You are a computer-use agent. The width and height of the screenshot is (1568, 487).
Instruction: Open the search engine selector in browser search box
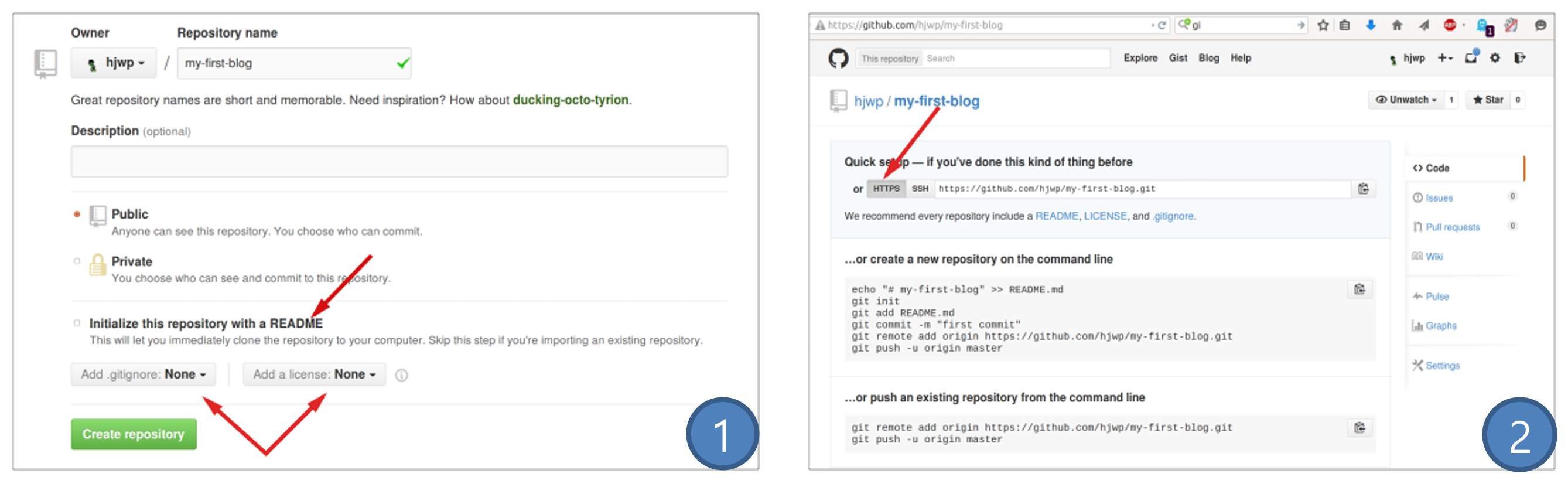(1184, 25)
